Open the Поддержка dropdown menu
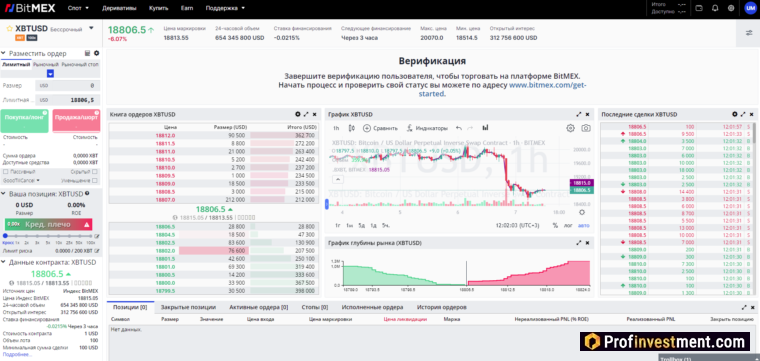760x361 pixels. point(225,8)
